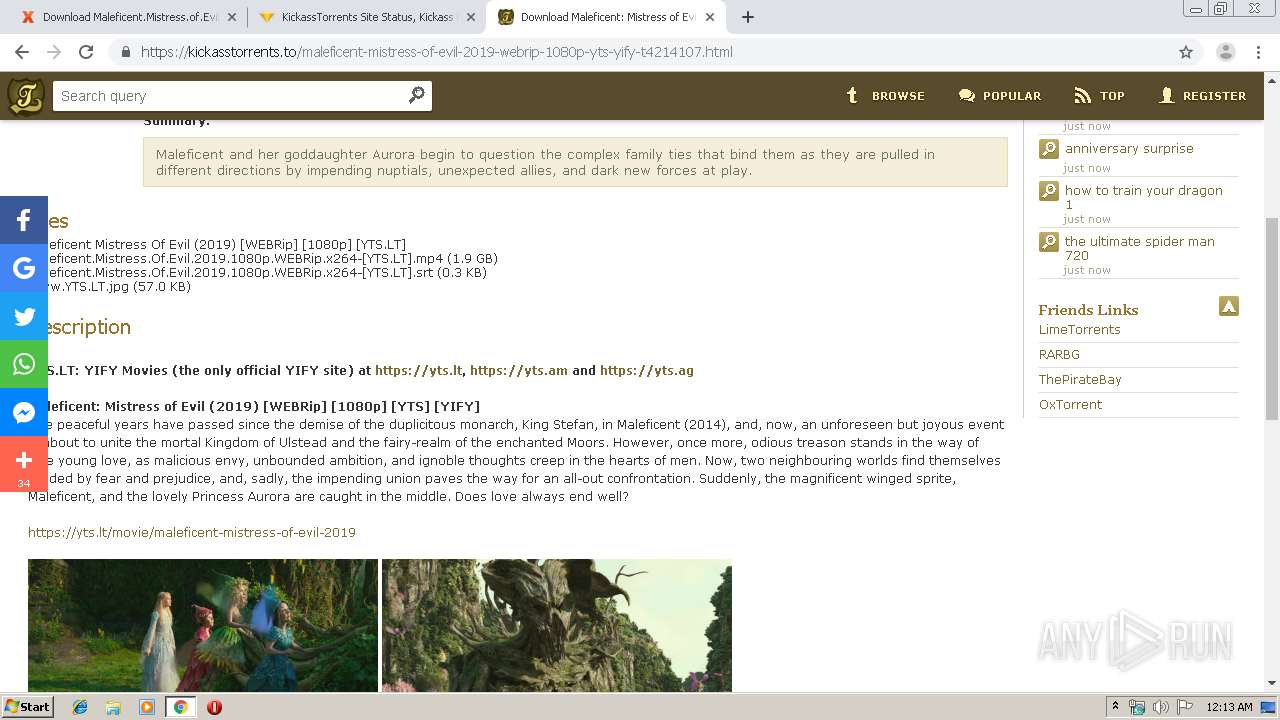Open RARBG friend link
The height and width of the screenshot is (720, 1280).
click(1059, 354)
